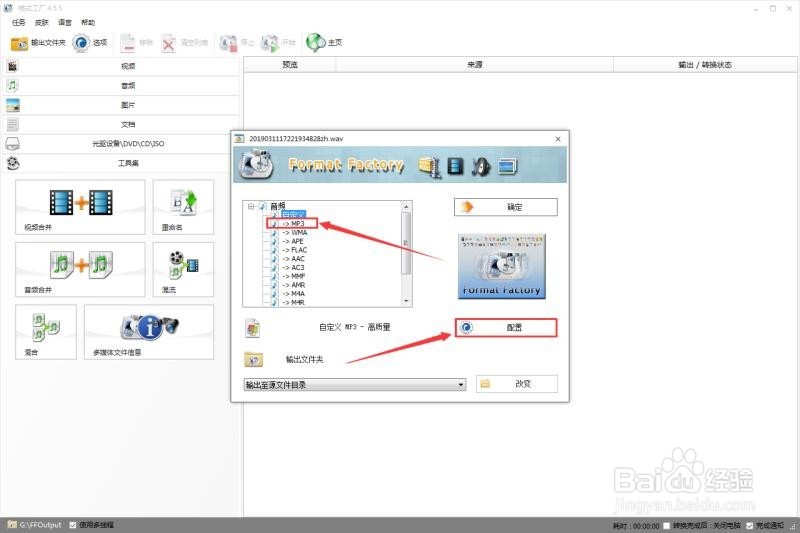Screen dimensions: 800x533
Task: Open the 输出至源文件目录 dropdown
Action: click(x=355, y=385)
